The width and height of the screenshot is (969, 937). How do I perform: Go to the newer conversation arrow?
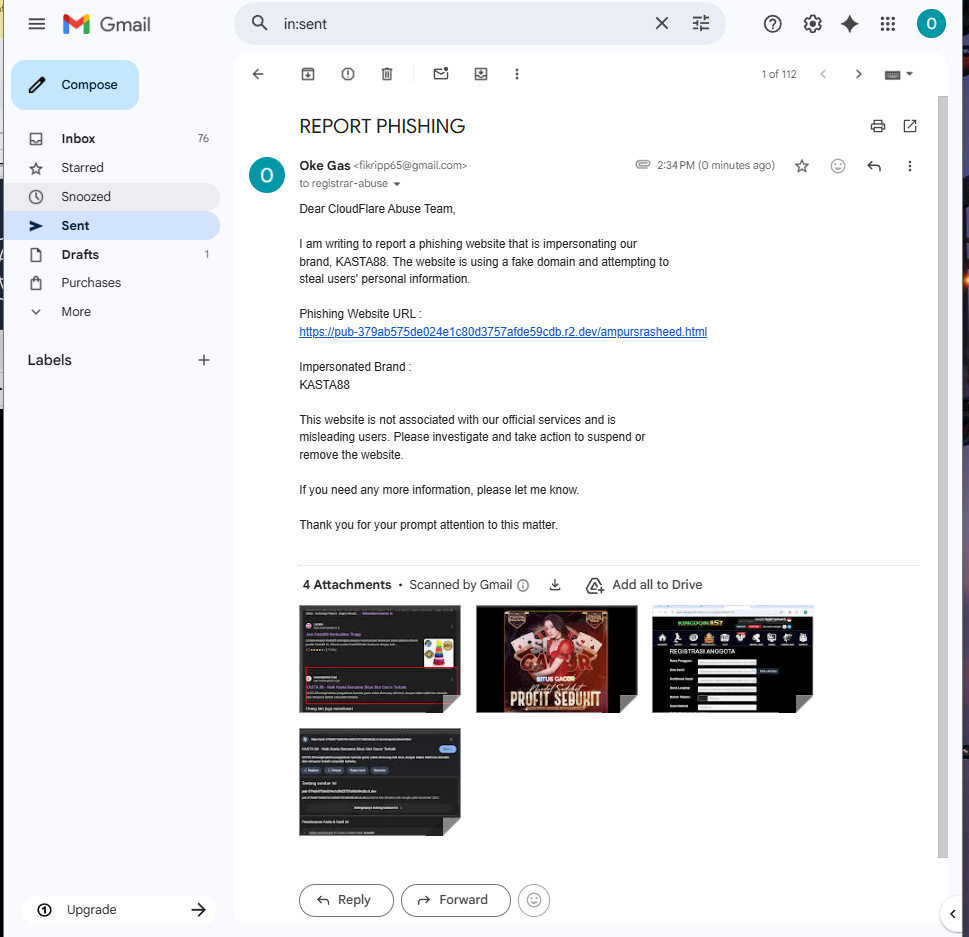823,74
